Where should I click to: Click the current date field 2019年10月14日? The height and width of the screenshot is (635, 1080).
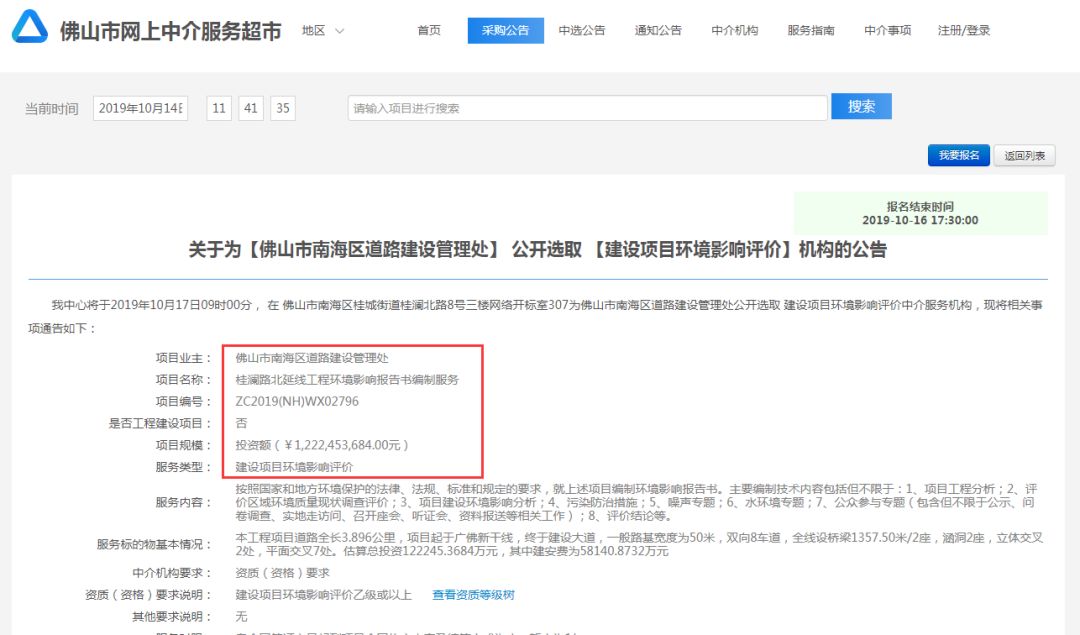141,108
